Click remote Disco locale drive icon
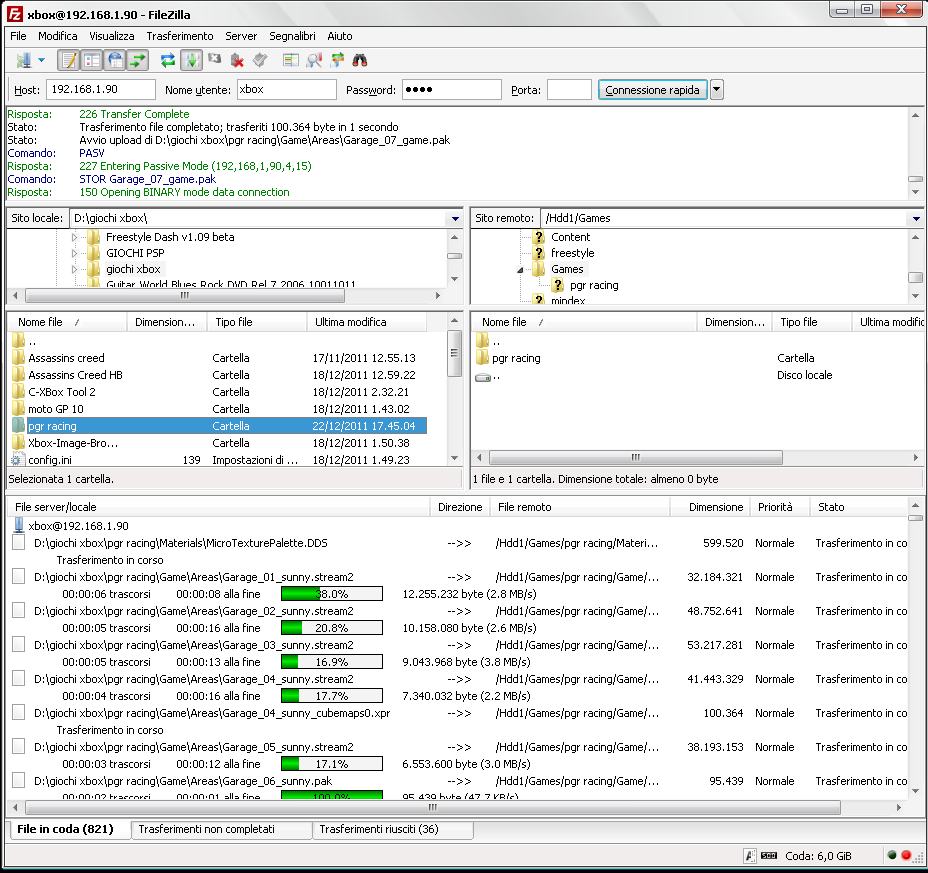 [x=483, y=376]
